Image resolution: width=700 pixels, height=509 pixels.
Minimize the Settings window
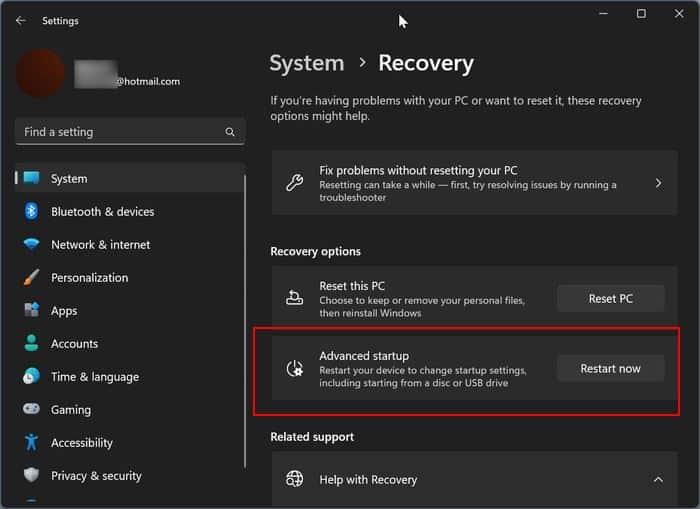click(x=603, y=14)
